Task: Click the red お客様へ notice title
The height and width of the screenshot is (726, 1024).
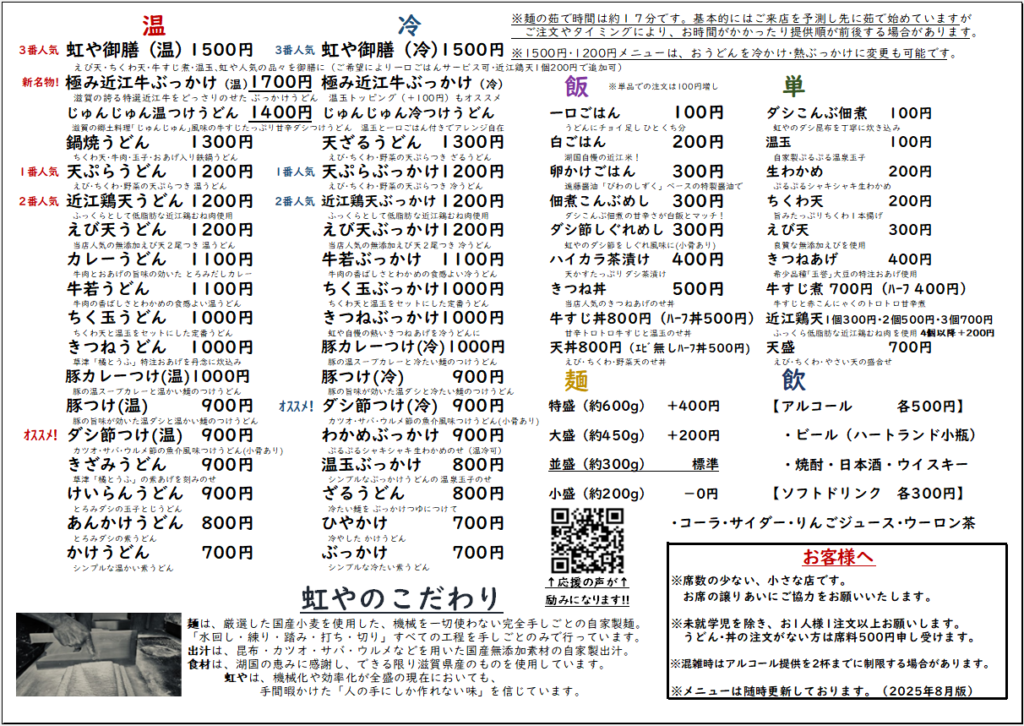Action: (x=837, y=557)
